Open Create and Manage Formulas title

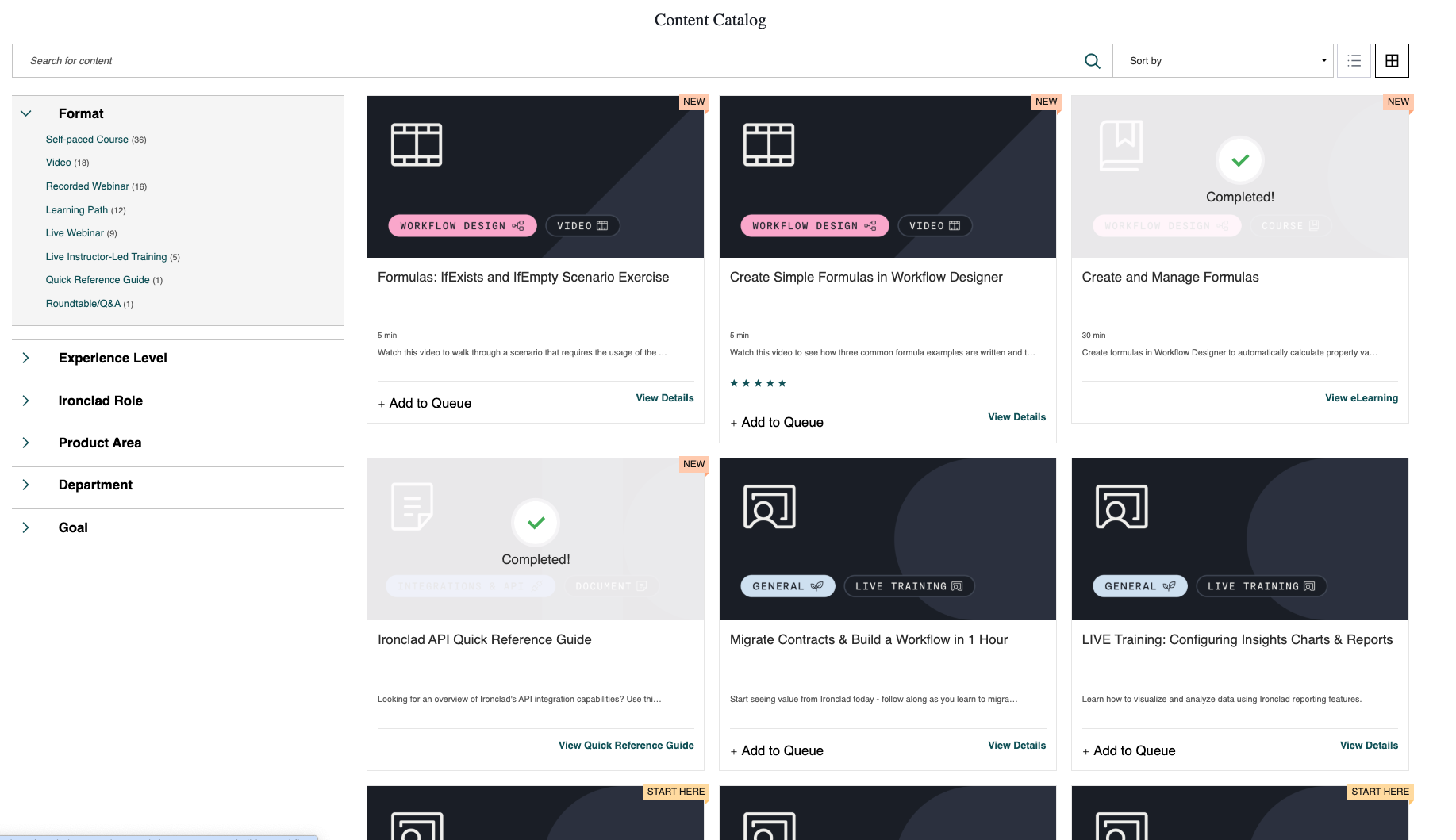click(1170, 278)
